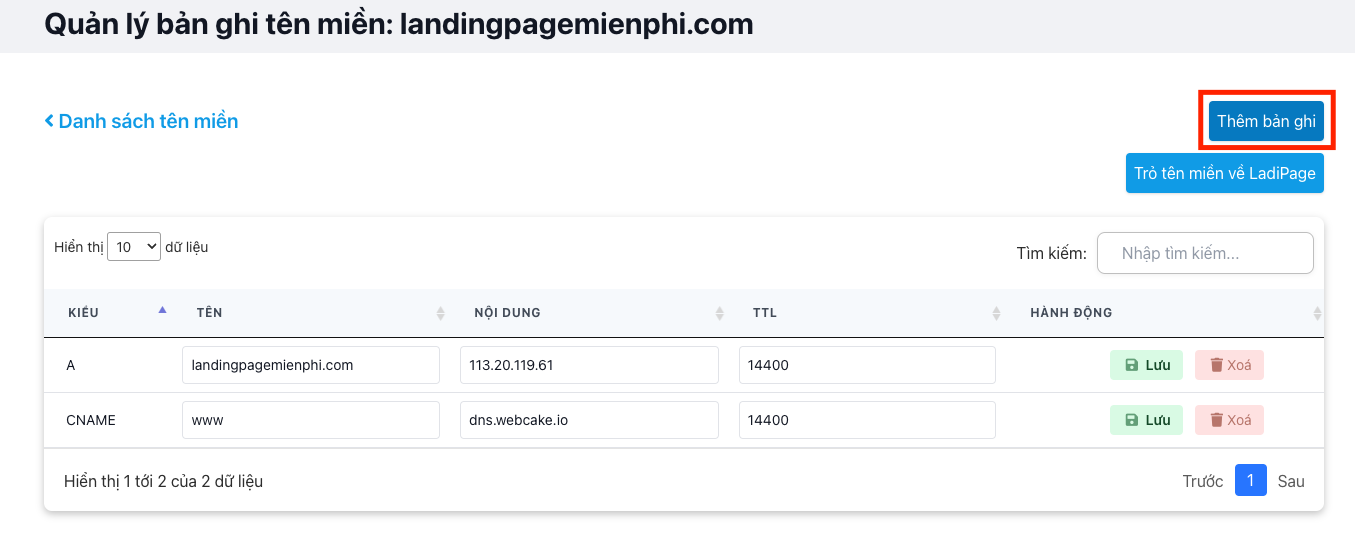Image resolution: width=1355 pixels, height=543 pixels.
Task: Sort the HÀNH ĐỘNG column using its arrows
Action: coord(1316,313)
